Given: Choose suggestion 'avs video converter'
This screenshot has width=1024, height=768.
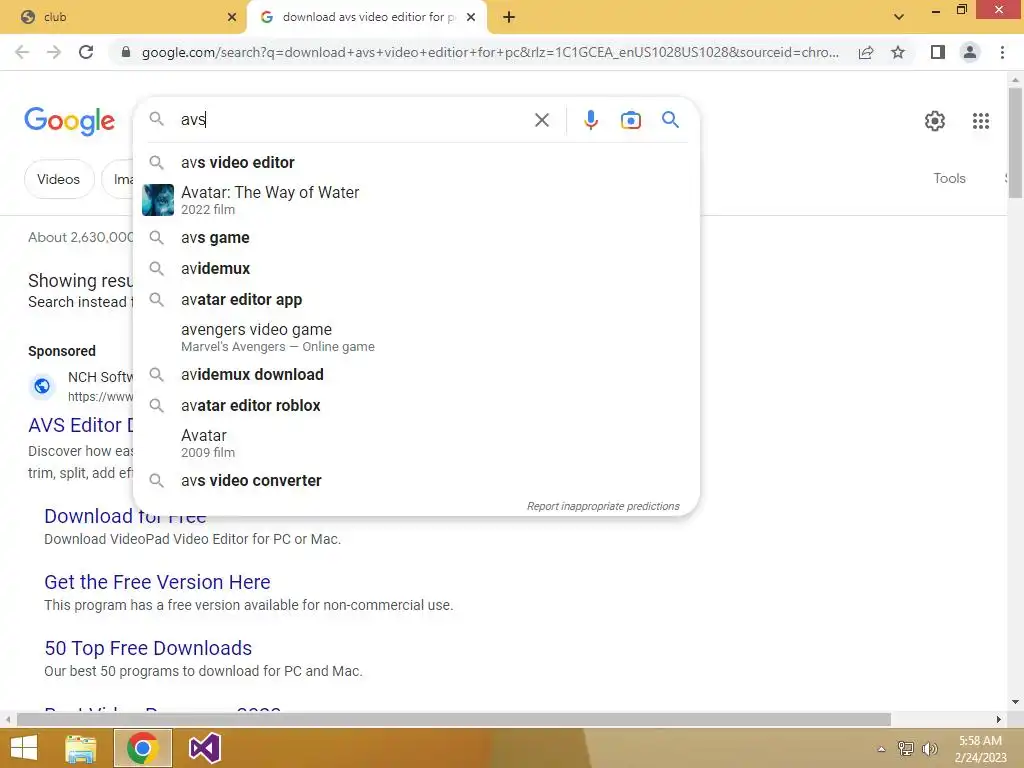Looking at the screenshot, I should [416, 481].
